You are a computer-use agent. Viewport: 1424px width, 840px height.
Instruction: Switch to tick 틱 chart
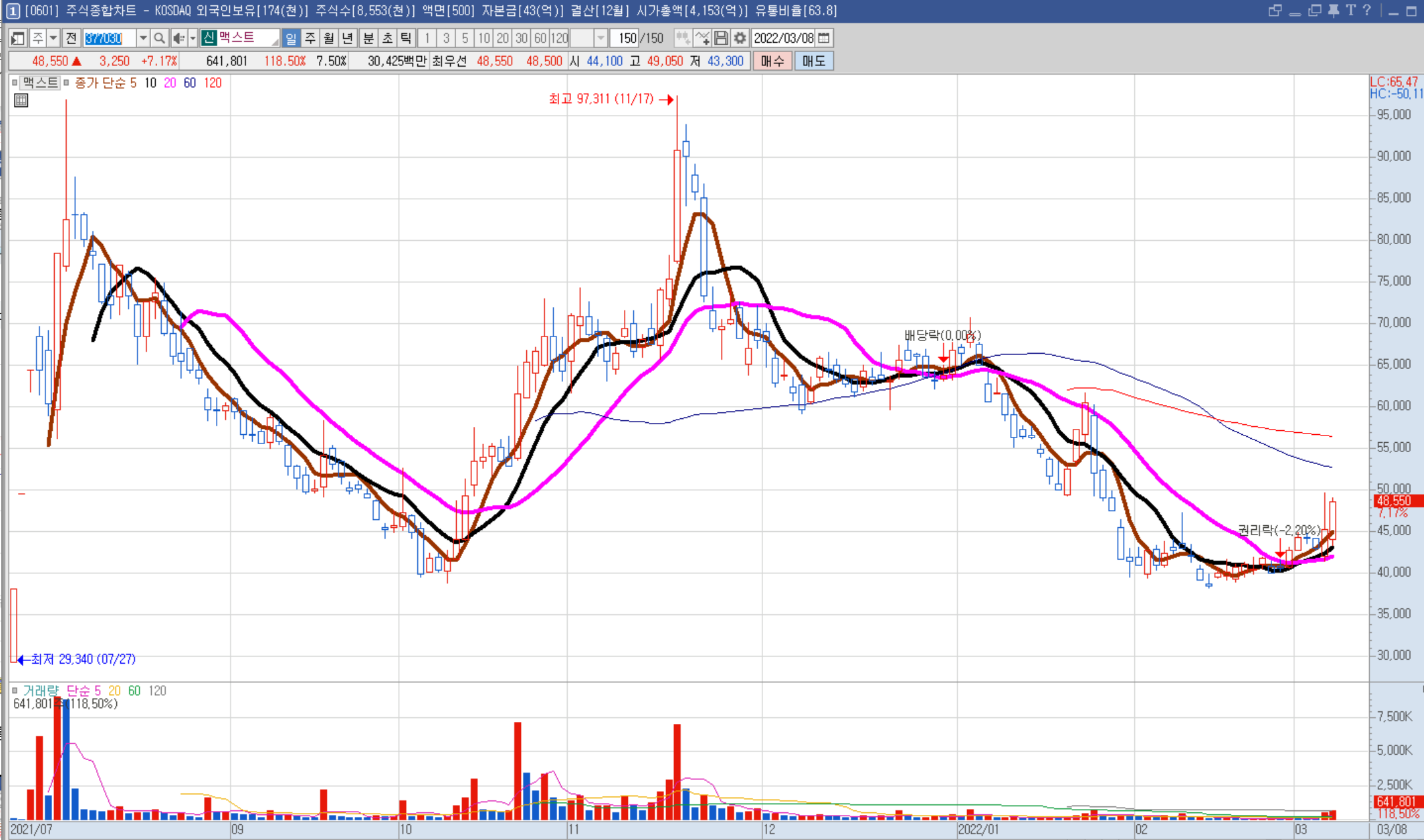pyautogui.click(x=406, y=38)
